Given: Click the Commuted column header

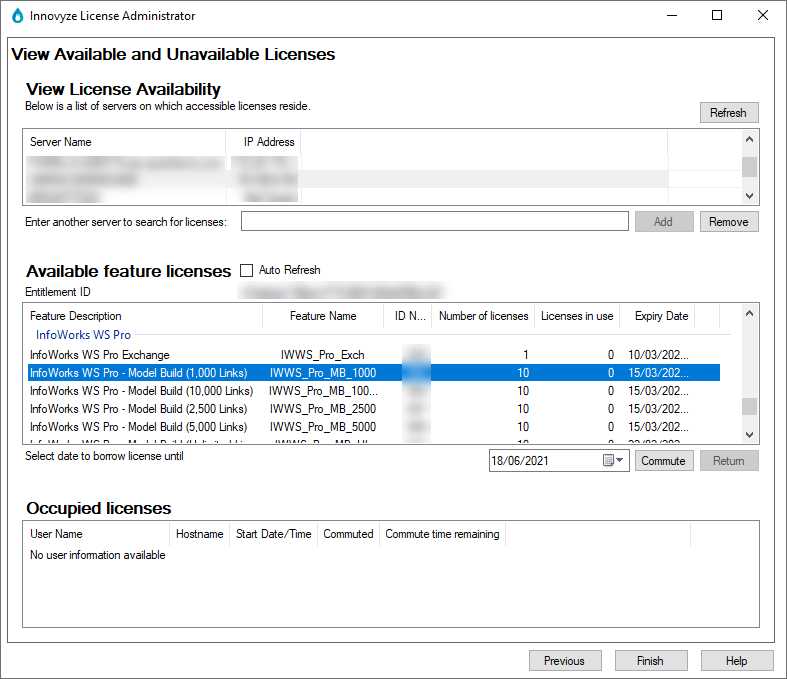Looking at the screenshot, I should (x=348, y=534).
